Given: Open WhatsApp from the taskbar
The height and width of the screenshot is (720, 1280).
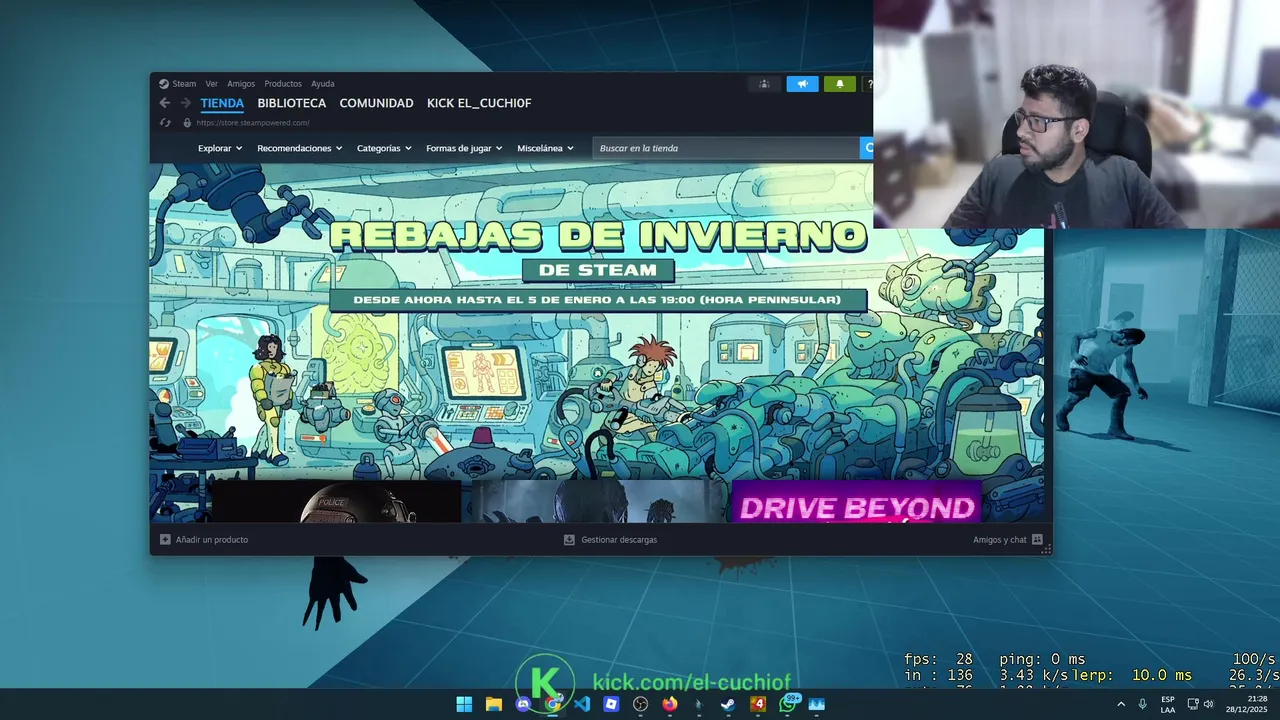Looking at the screenshot, I should click(x=788, y=704).
